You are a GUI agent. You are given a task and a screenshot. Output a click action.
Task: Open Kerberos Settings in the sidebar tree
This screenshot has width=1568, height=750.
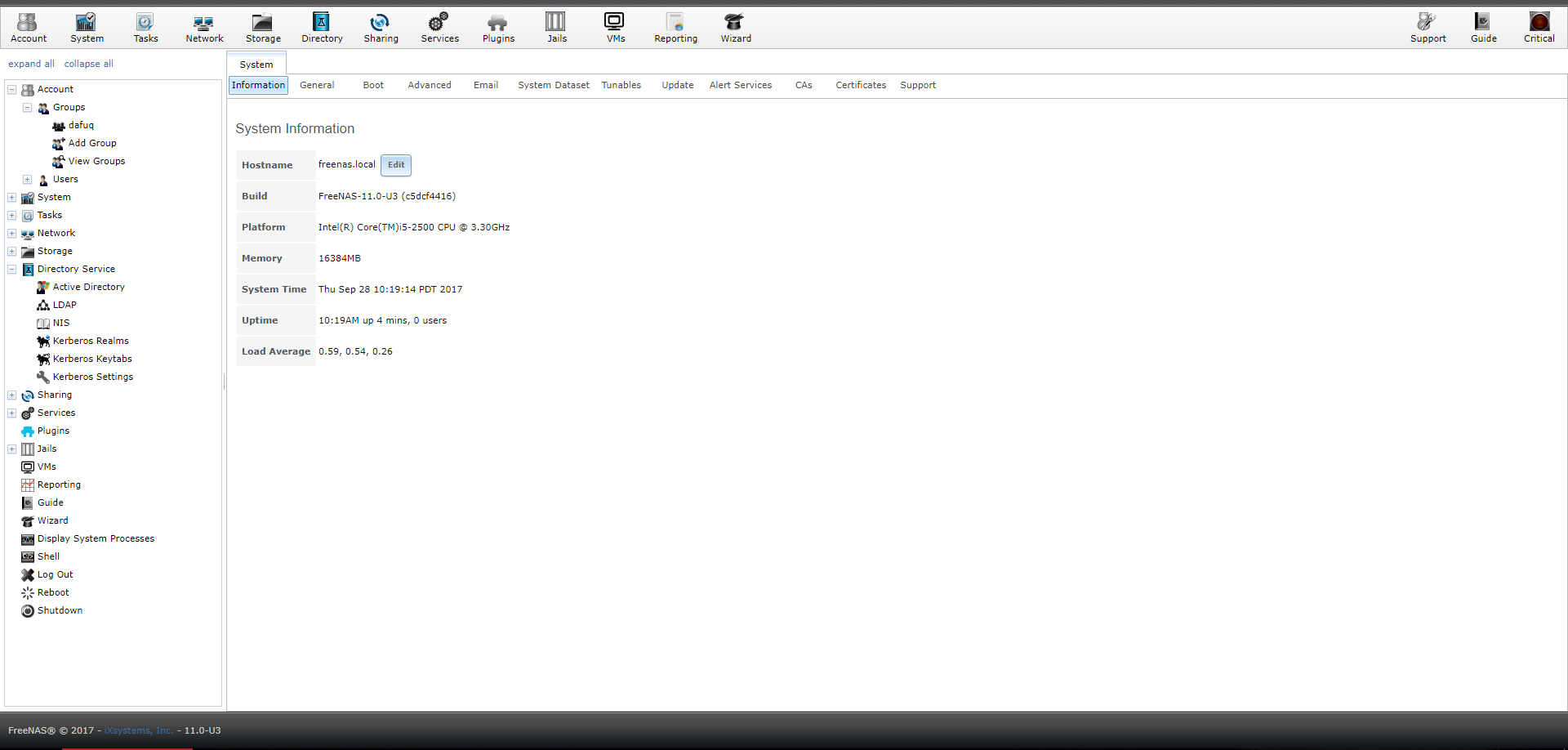coord(93,377)
